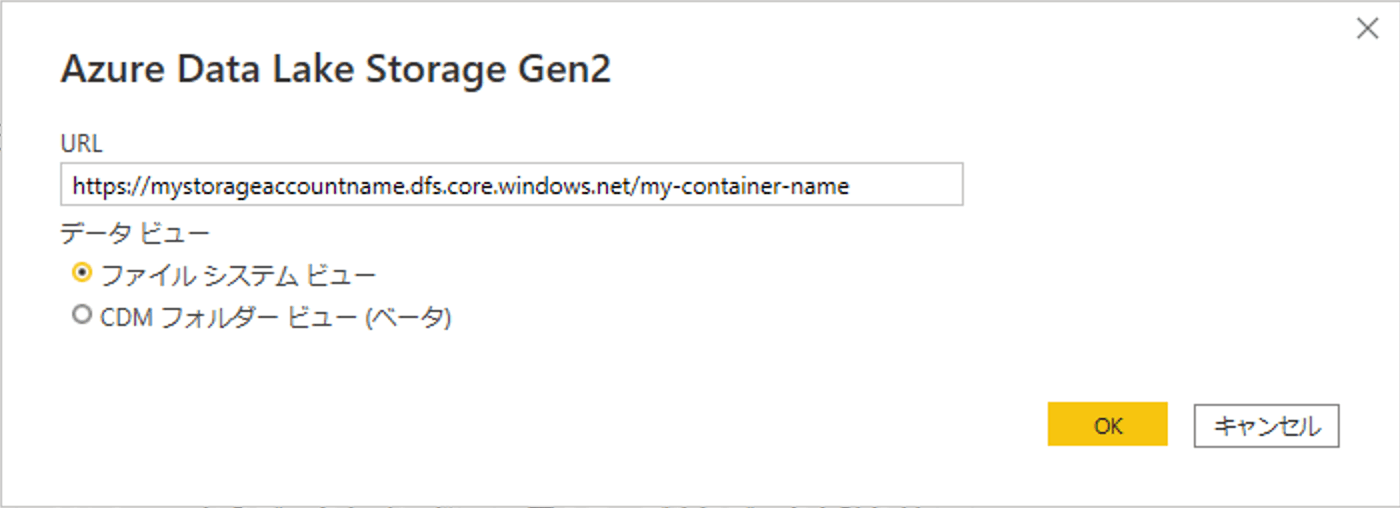Close the Azure Data Lake Storage dialog
The width and height of the screenshot is (1400, 508).
tap(1367, 29)
